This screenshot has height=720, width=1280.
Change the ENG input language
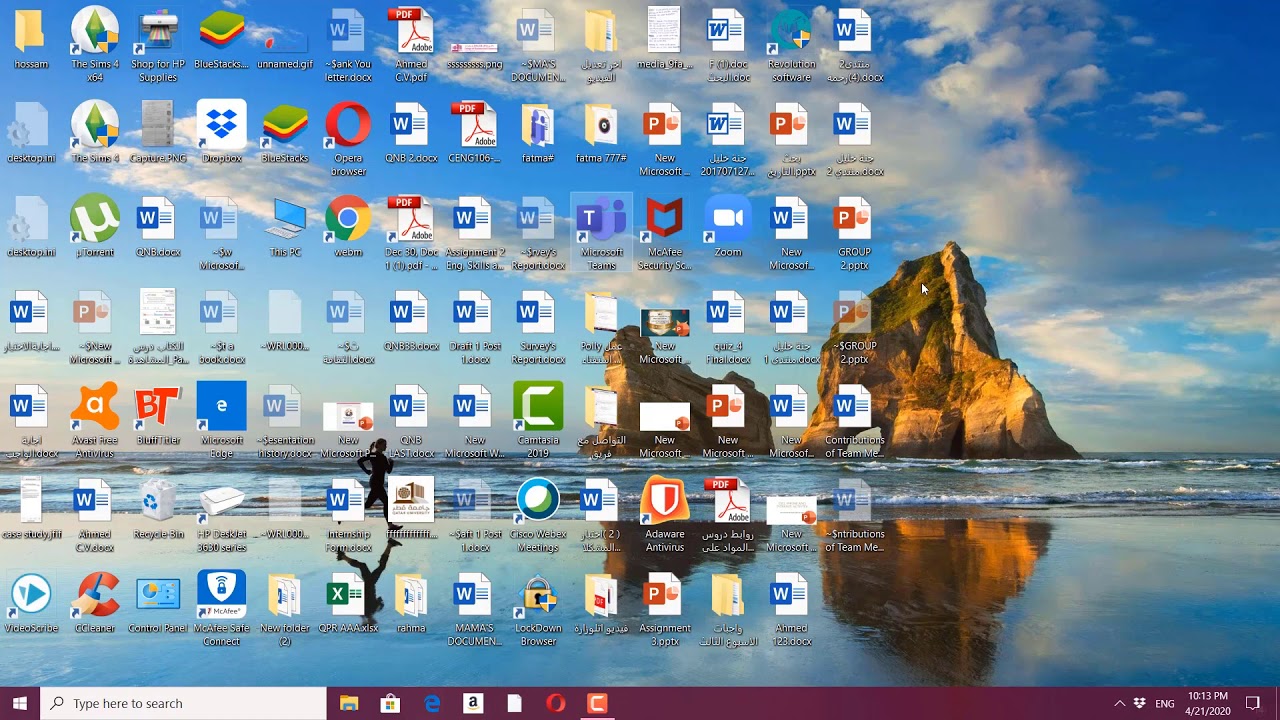click(x=1165, y=703)
